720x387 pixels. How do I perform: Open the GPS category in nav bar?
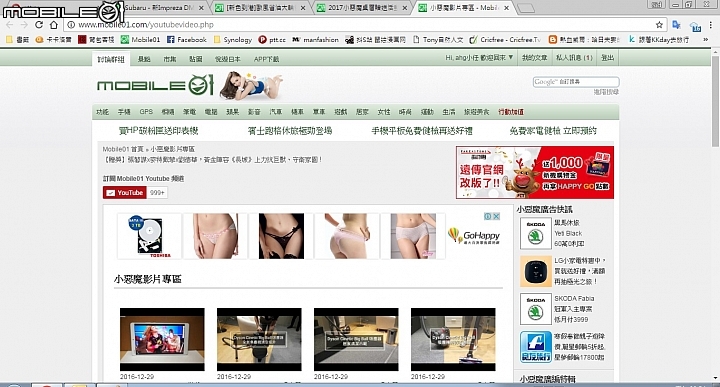coord(146,112)
